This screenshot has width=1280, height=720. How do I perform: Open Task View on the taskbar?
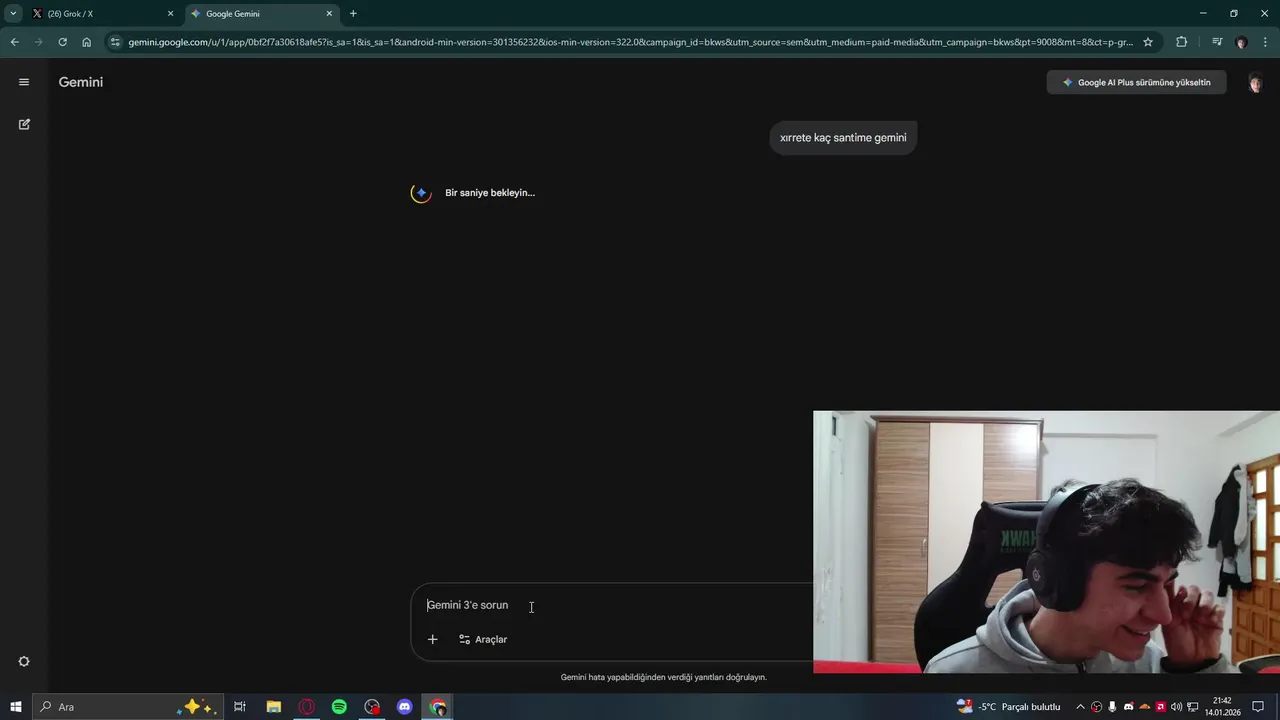[240, 707]
